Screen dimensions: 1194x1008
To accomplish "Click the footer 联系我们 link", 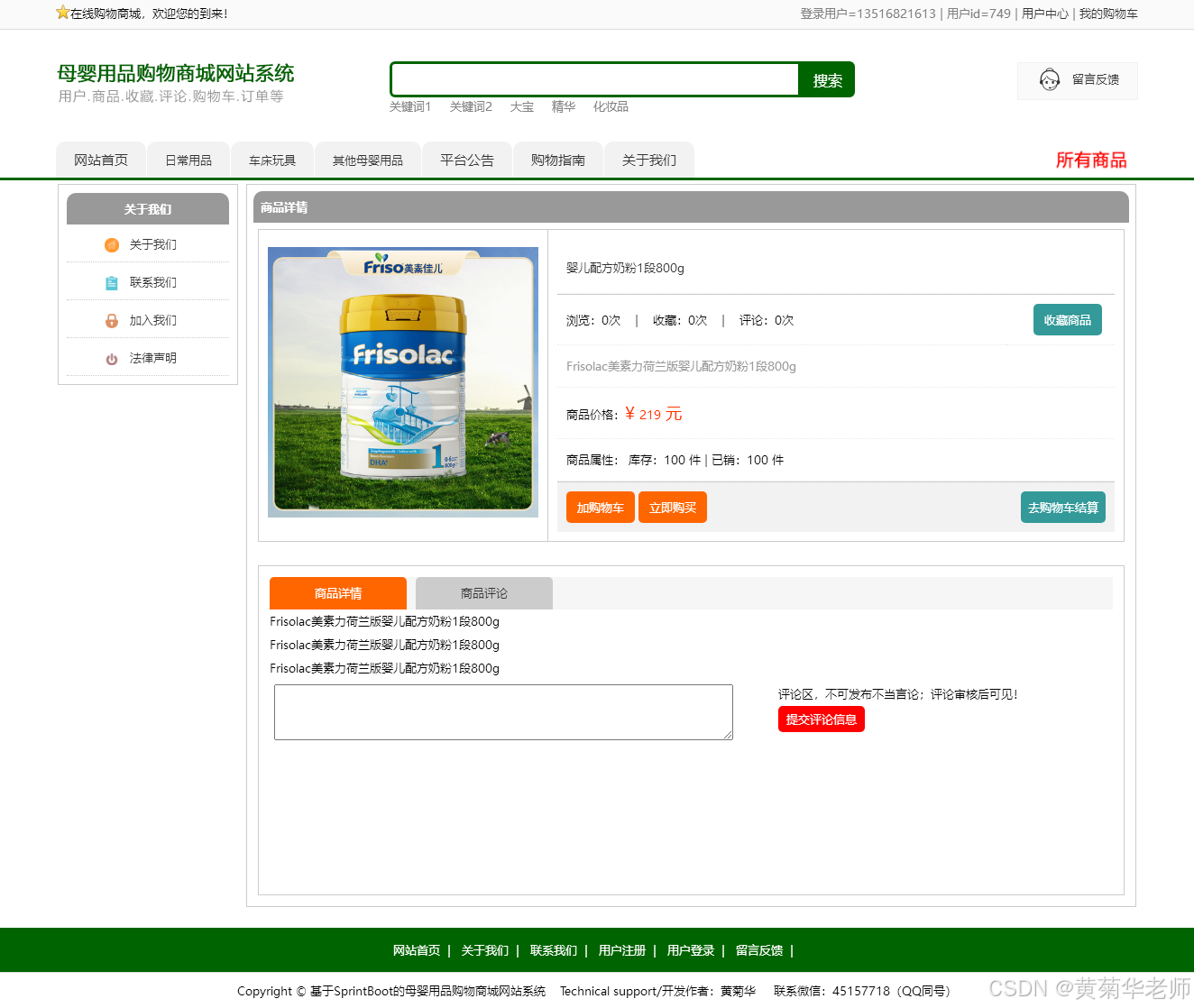I will (x=554, y=950).
